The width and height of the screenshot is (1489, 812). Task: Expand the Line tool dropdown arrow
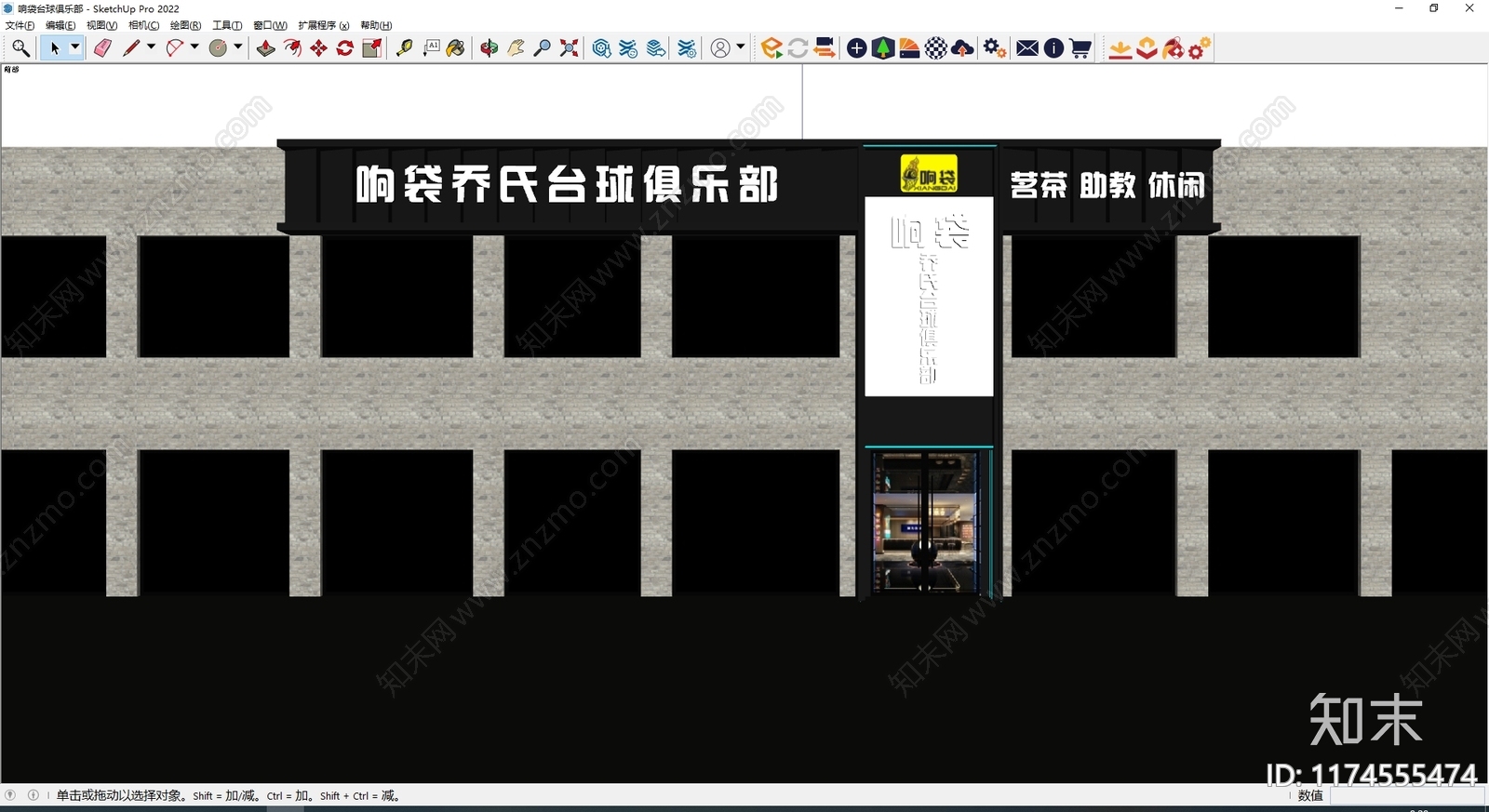151,47
